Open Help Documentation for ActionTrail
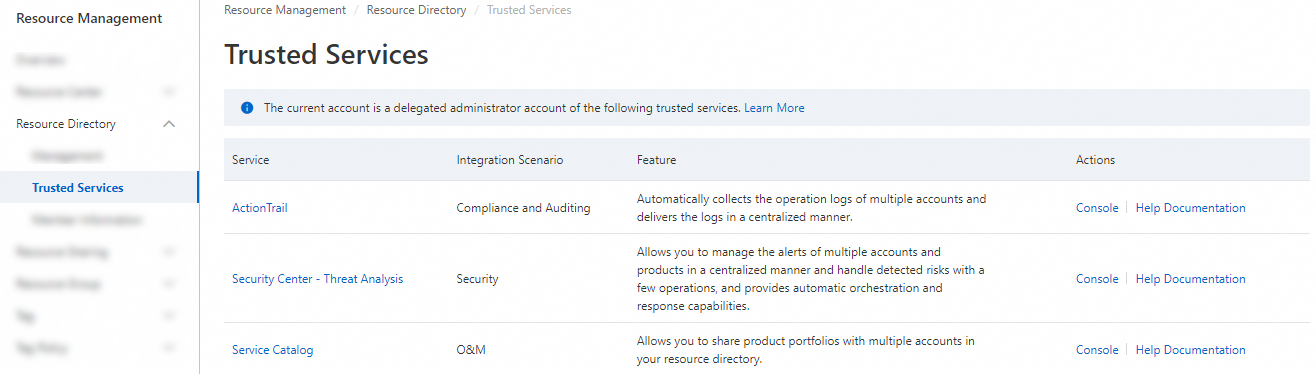The width and height of the screenshot is (1316, 374). (1191, 208)
